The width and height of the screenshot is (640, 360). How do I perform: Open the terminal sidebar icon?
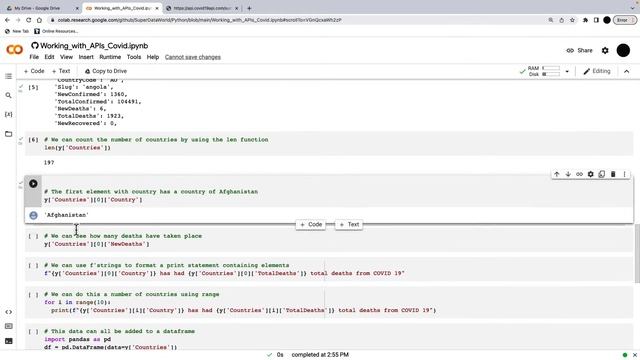8,341
